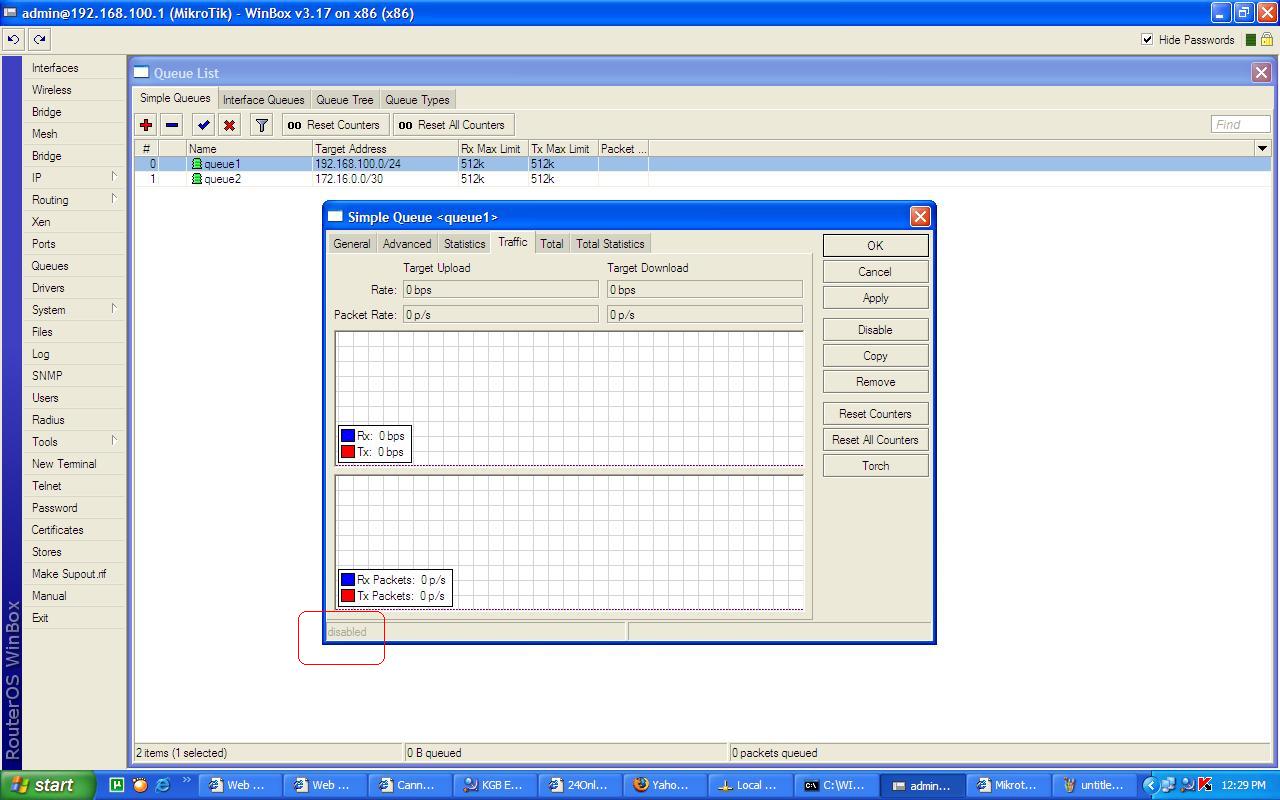Open the column selector dropdown arrow
The width and height of the screenshot is (1280, 800).
pyautogui.click(x=1262, y=148)
